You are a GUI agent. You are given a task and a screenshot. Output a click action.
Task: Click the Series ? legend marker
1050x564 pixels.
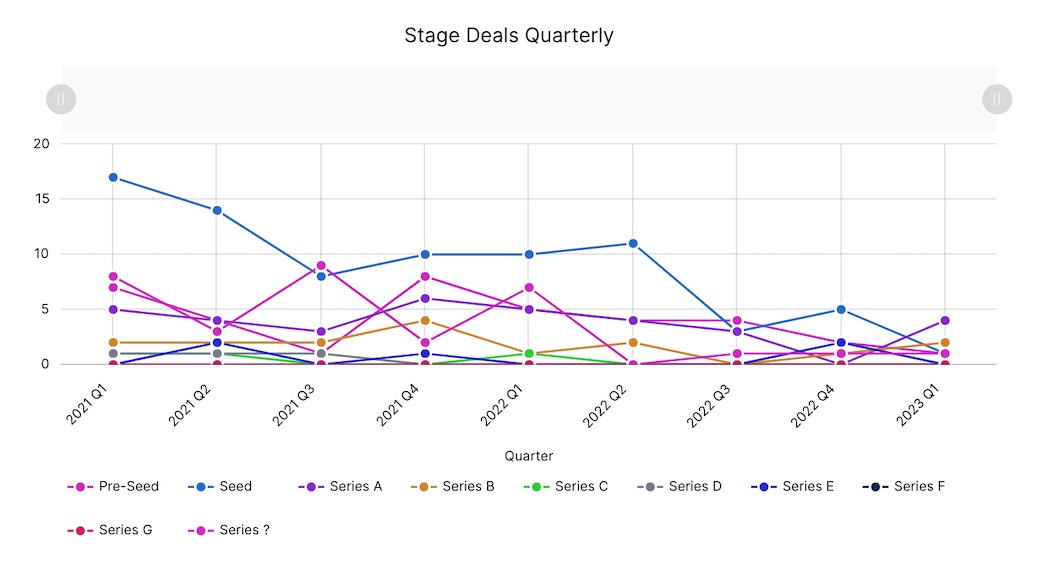tap(202, 530)
